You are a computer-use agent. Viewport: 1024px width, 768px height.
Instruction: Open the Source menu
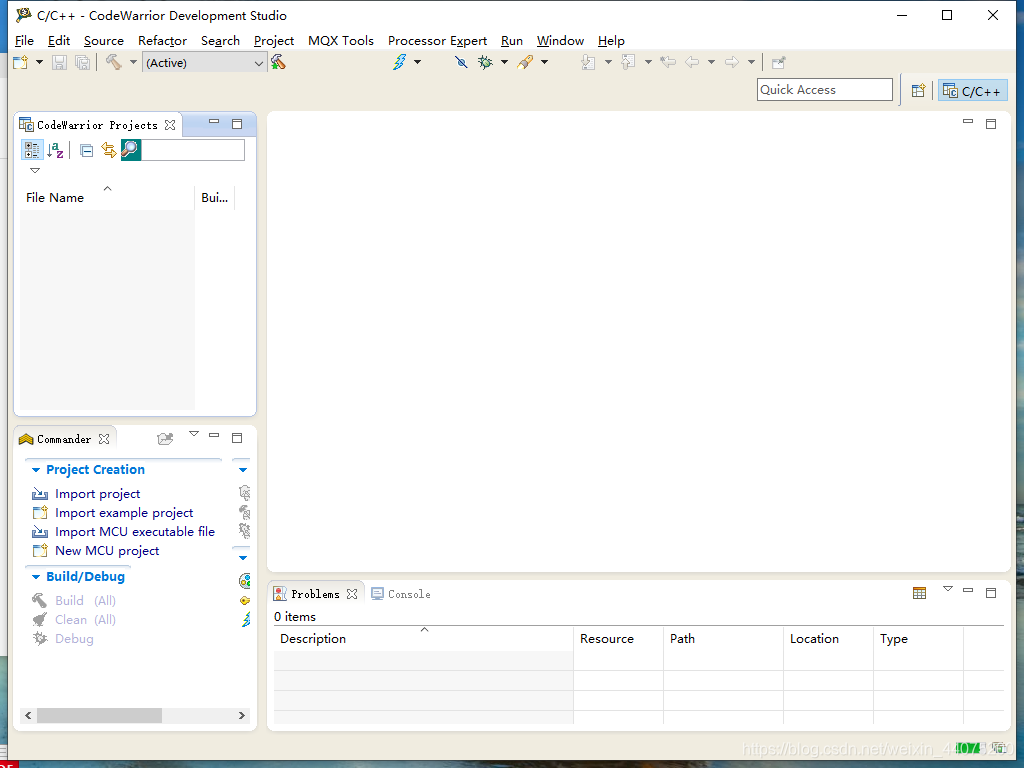pyautogui.click(x=104, y=40)
